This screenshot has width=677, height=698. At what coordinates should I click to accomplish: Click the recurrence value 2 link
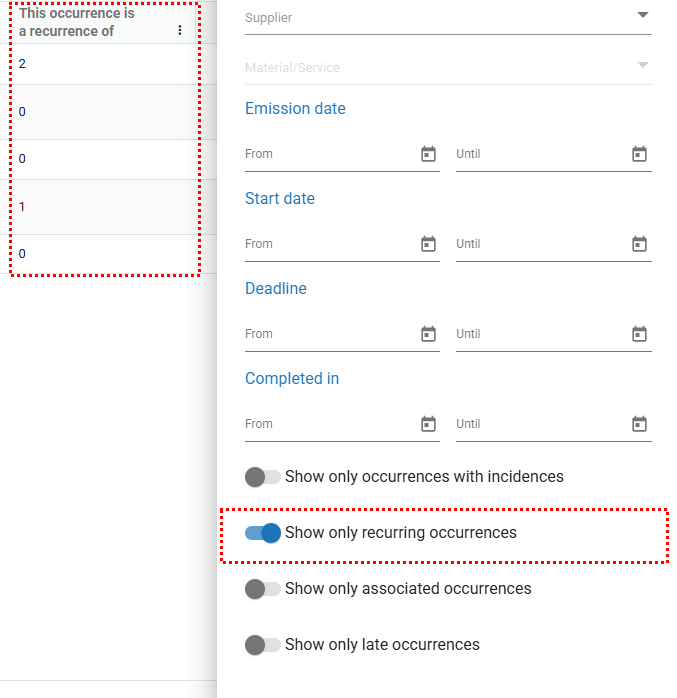point(22,64)
